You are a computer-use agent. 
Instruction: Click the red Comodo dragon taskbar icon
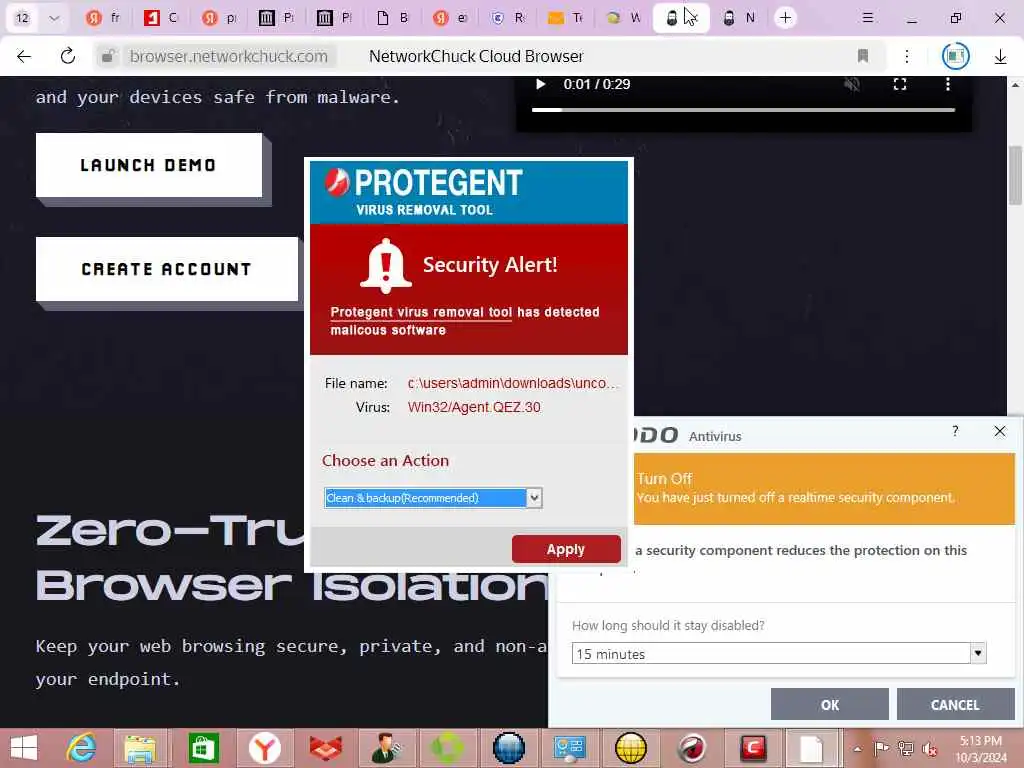325,748
